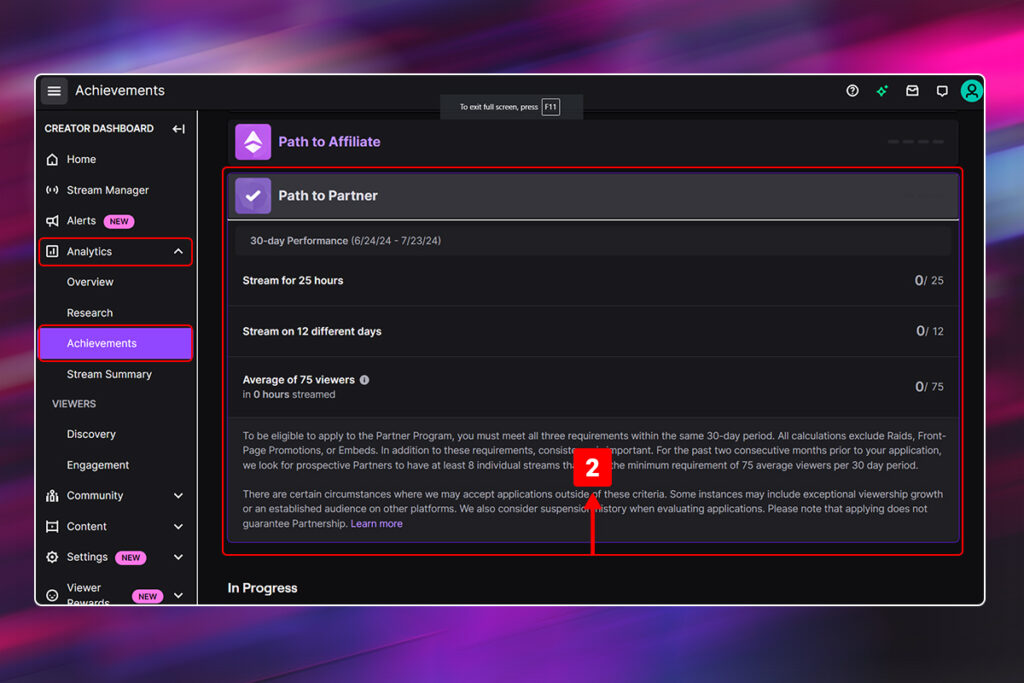1024x683 pixels.
Task: Click the Stream on 12 different days row
Action: coord(593,332)
